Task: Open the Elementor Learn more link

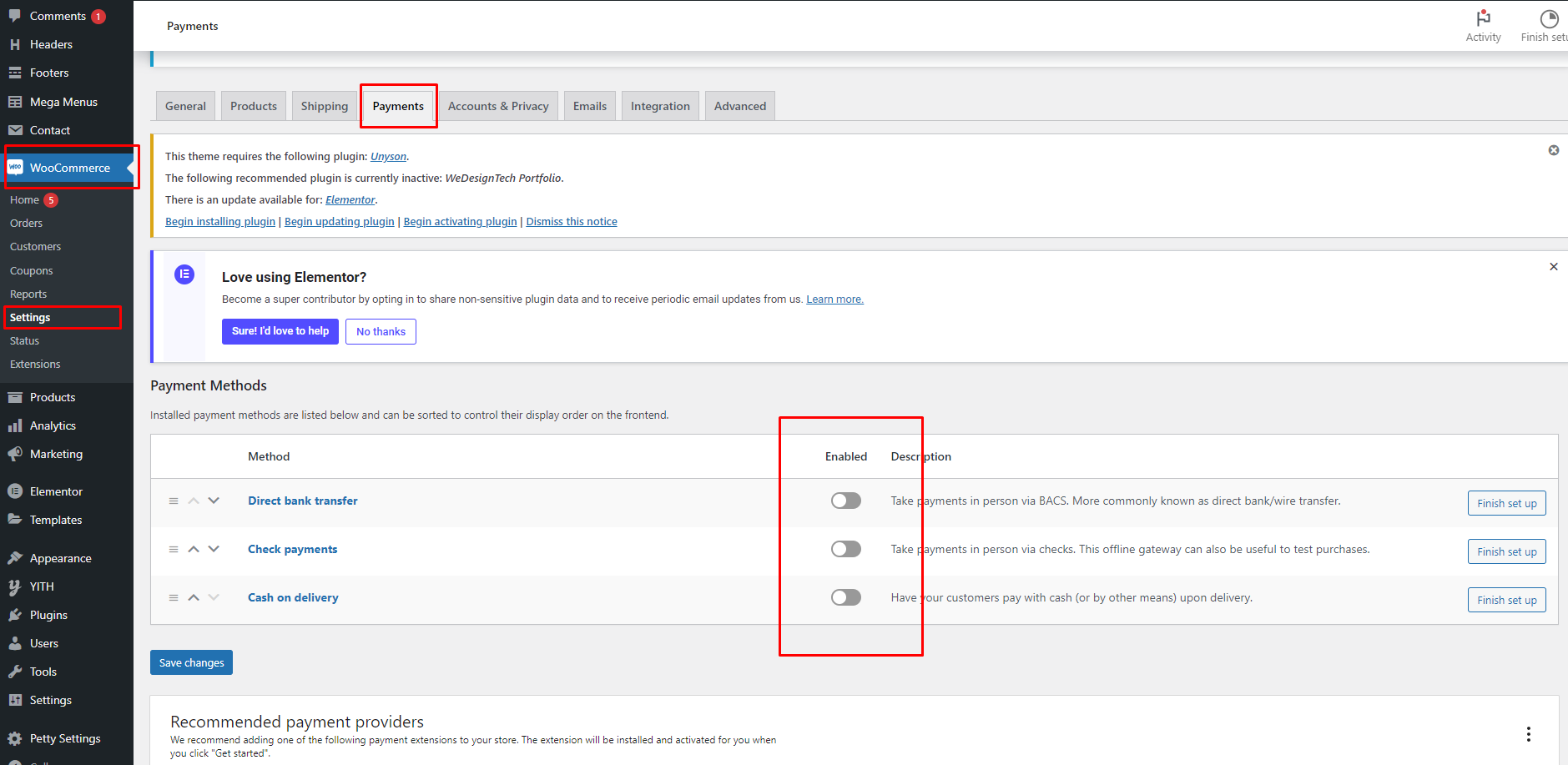Action: point(834,299)
